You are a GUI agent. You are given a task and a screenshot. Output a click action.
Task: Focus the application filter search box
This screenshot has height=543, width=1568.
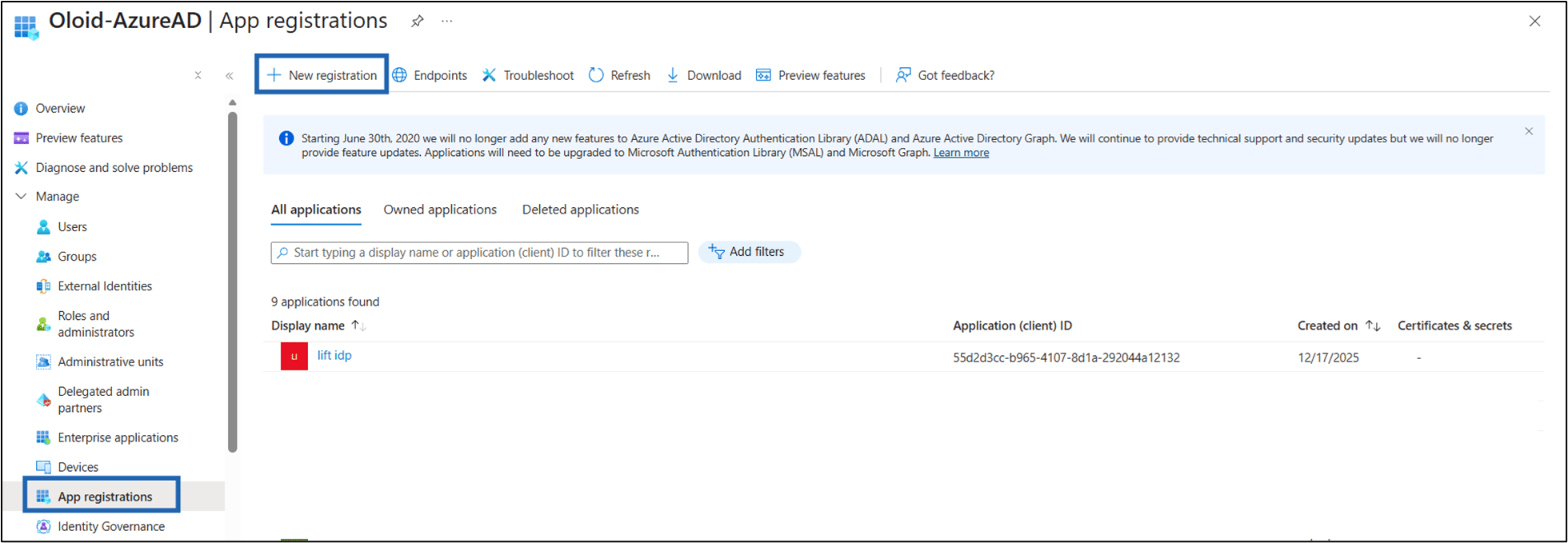(479, 253)
